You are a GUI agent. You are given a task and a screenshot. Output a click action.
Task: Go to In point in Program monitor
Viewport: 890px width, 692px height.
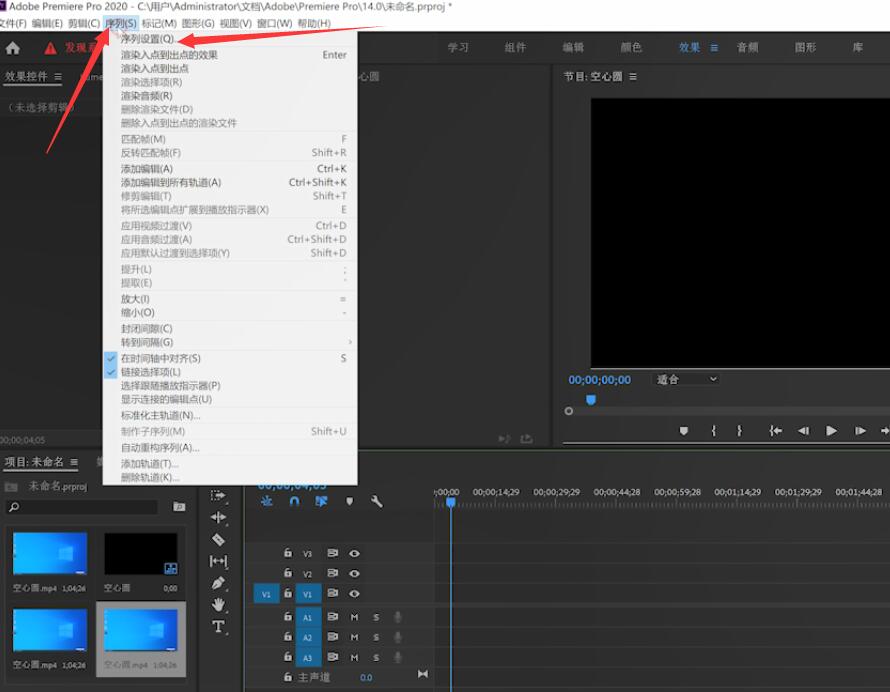775,431
